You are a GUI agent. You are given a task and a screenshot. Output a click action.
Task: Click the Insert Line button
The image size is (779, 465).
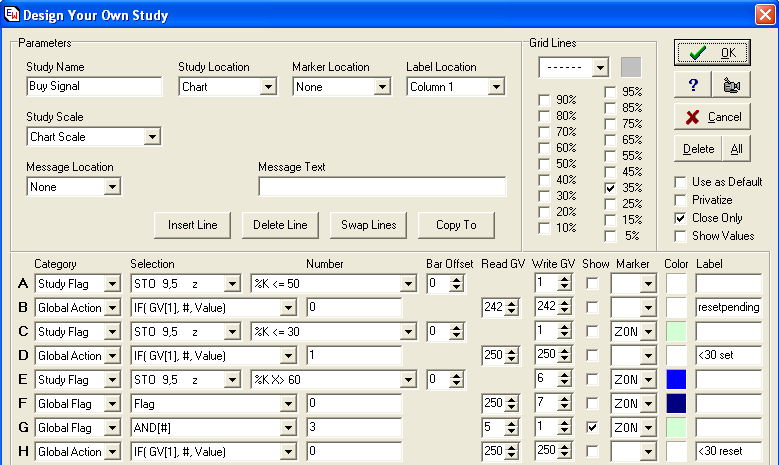point(193,225)
